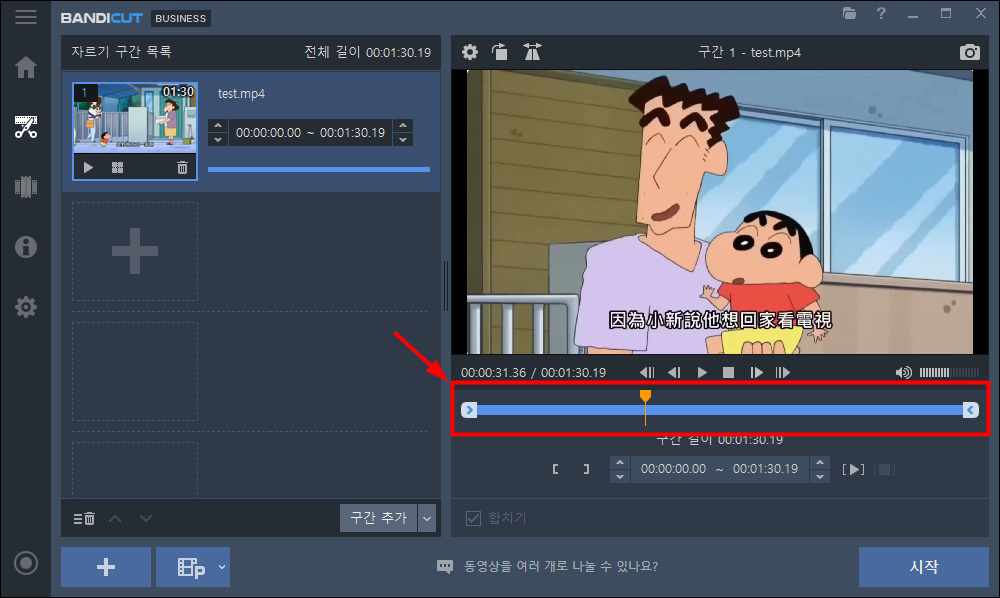Play the video preview
Image resolution: width=1000 pixels, height=598 pixels.
click(702, 372)
